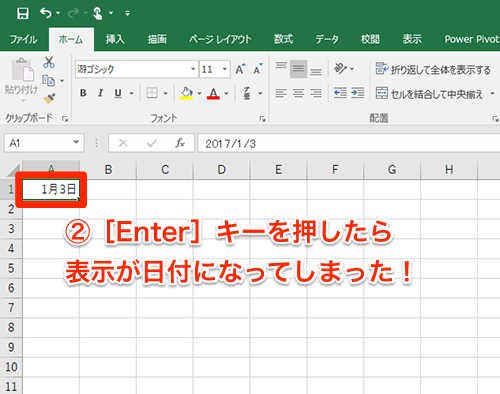Image resolution: width=500 pixels, height=394 pixels.
Task: Open the Borders dropdown arrow
Action: 165,94
